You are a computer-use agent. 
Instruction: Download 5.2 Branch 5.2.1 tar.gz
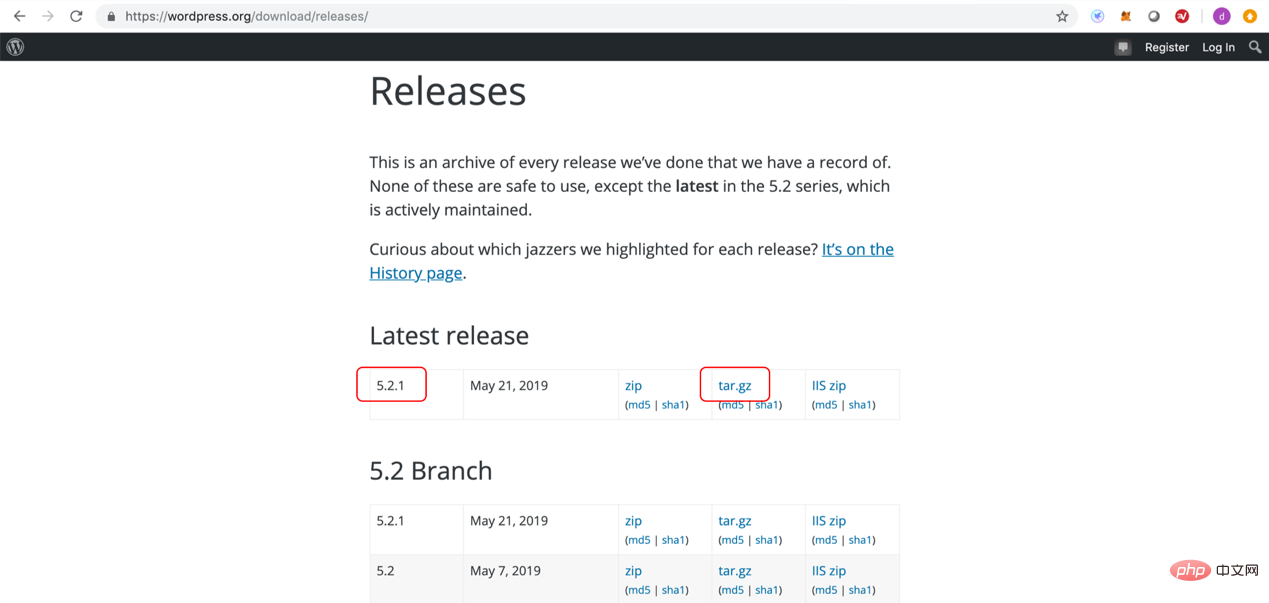735,520
